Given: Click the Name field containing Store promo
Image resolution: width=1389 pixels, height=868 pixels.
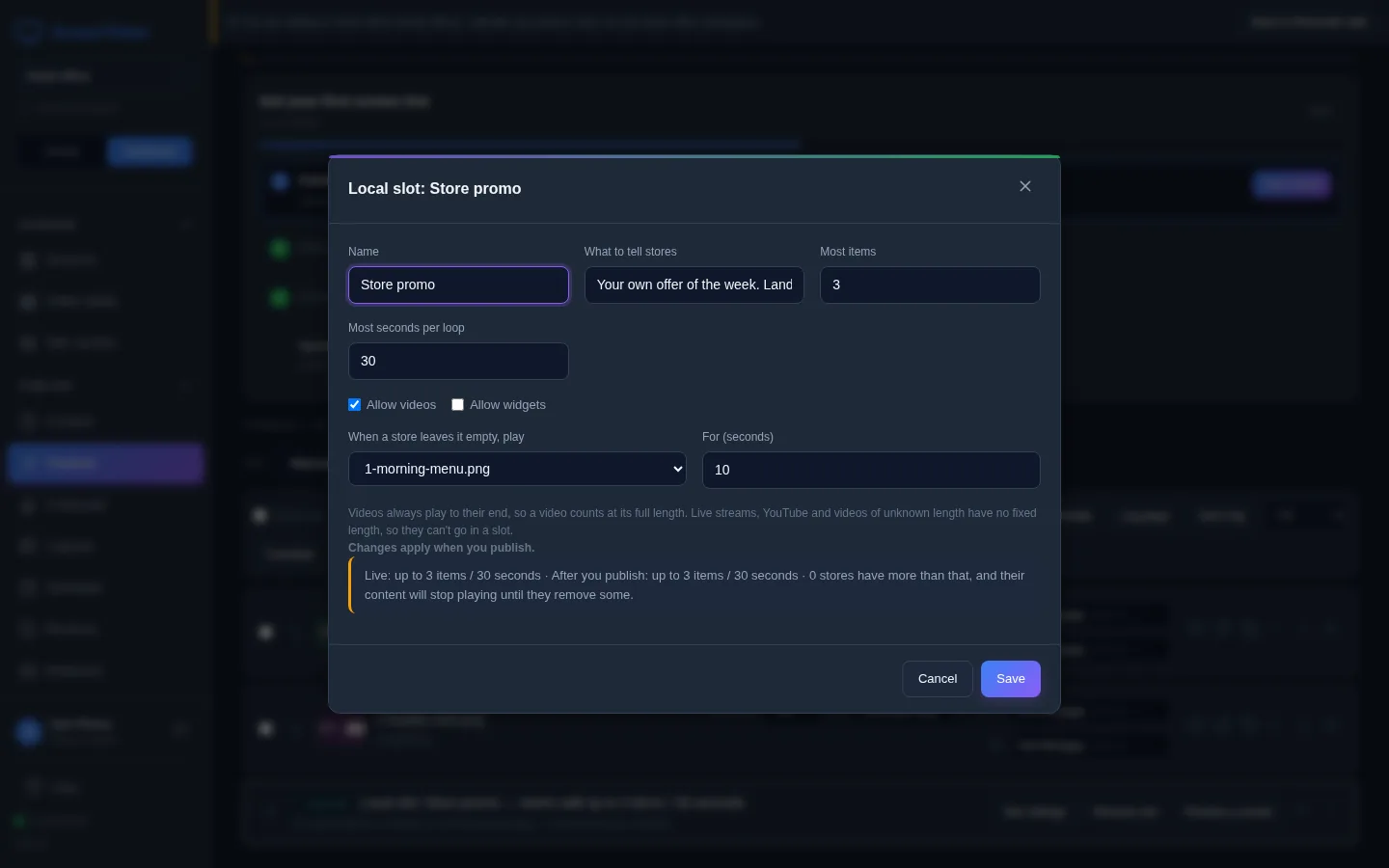Looking at the screenshot, I should [x=458, y=285].
